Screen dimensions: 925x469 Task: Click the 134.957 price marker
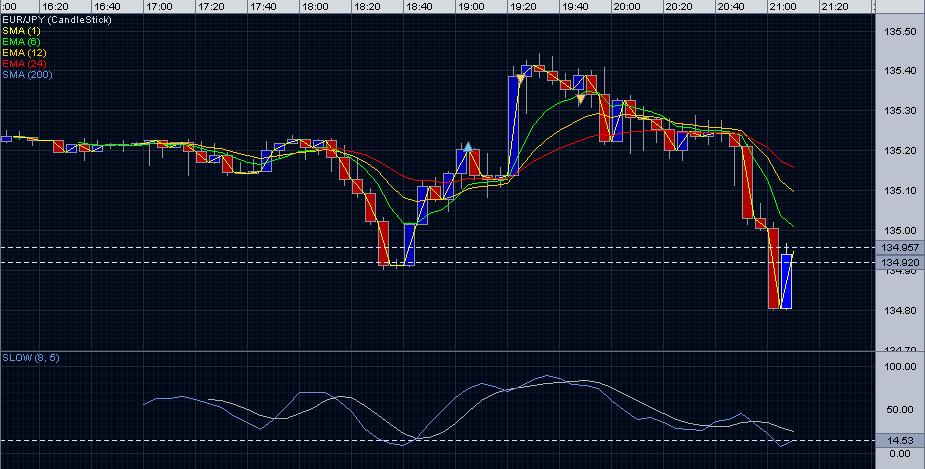click(900, 247)
